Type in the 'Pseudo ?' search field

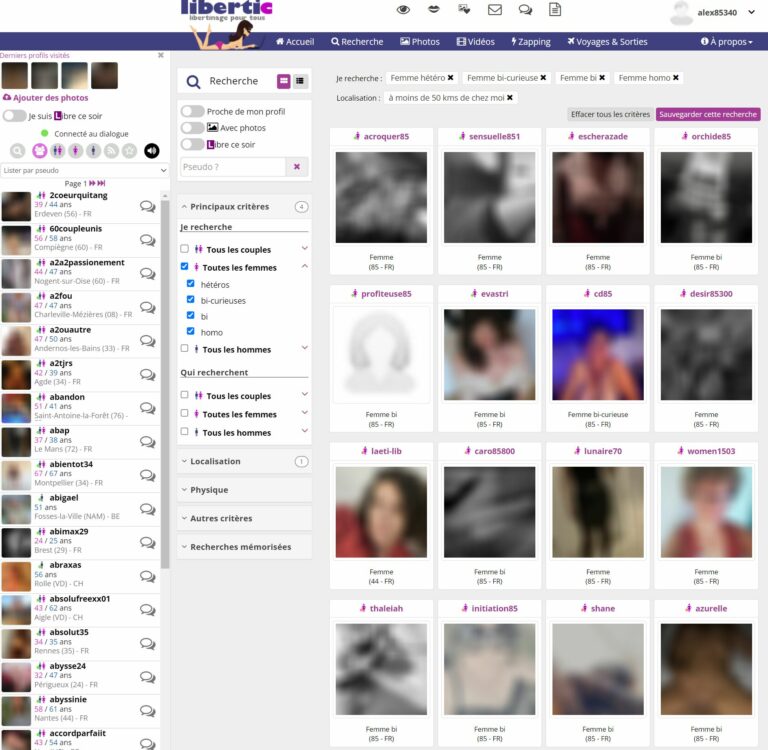point(233,167)
